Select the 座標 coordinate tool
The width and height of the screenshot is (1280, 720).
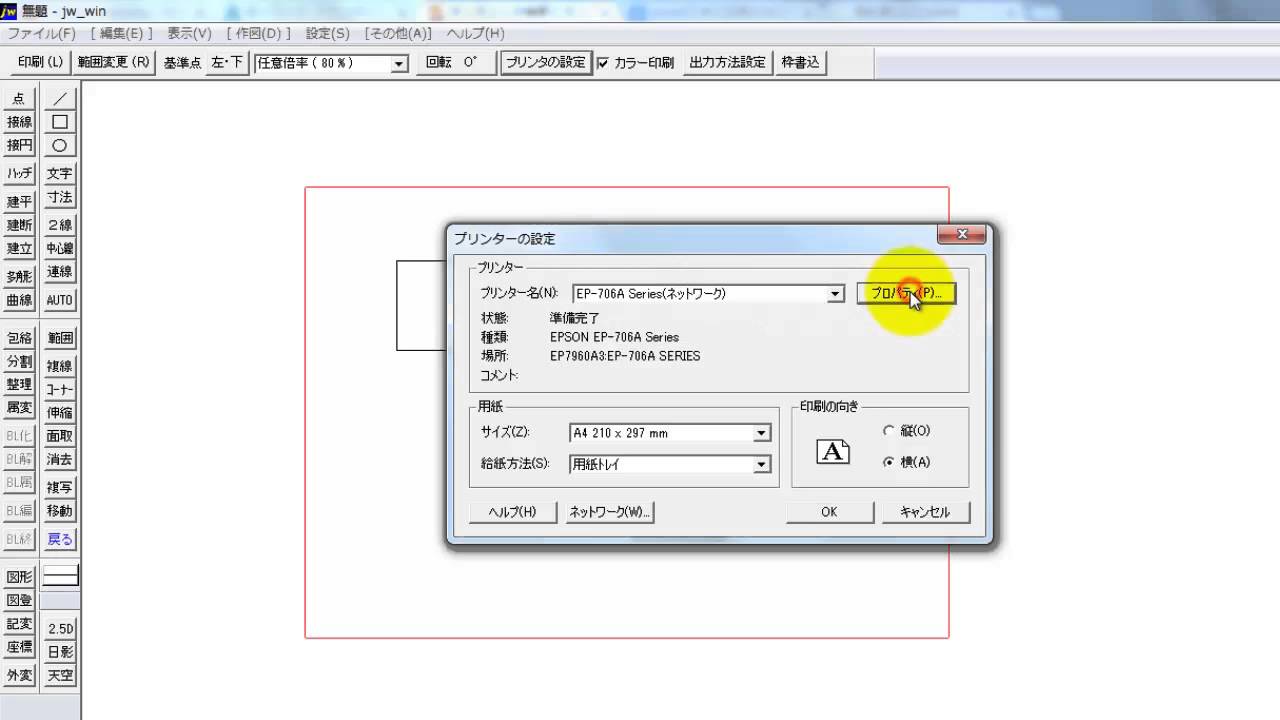click(x=19, y=647)
